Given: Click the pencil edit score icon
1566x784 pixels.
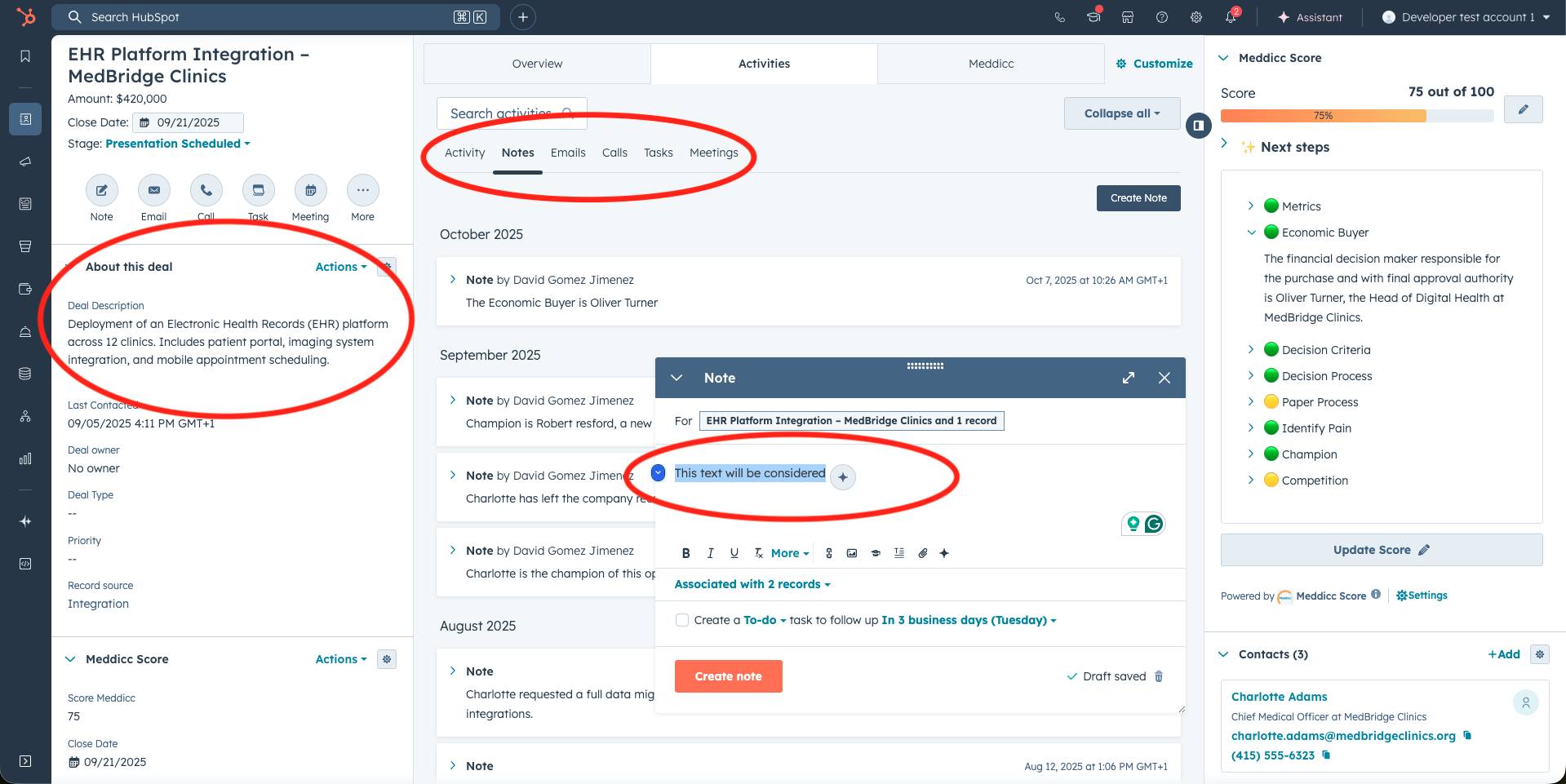Looking at the screenshot, I should pos(1523,109).
